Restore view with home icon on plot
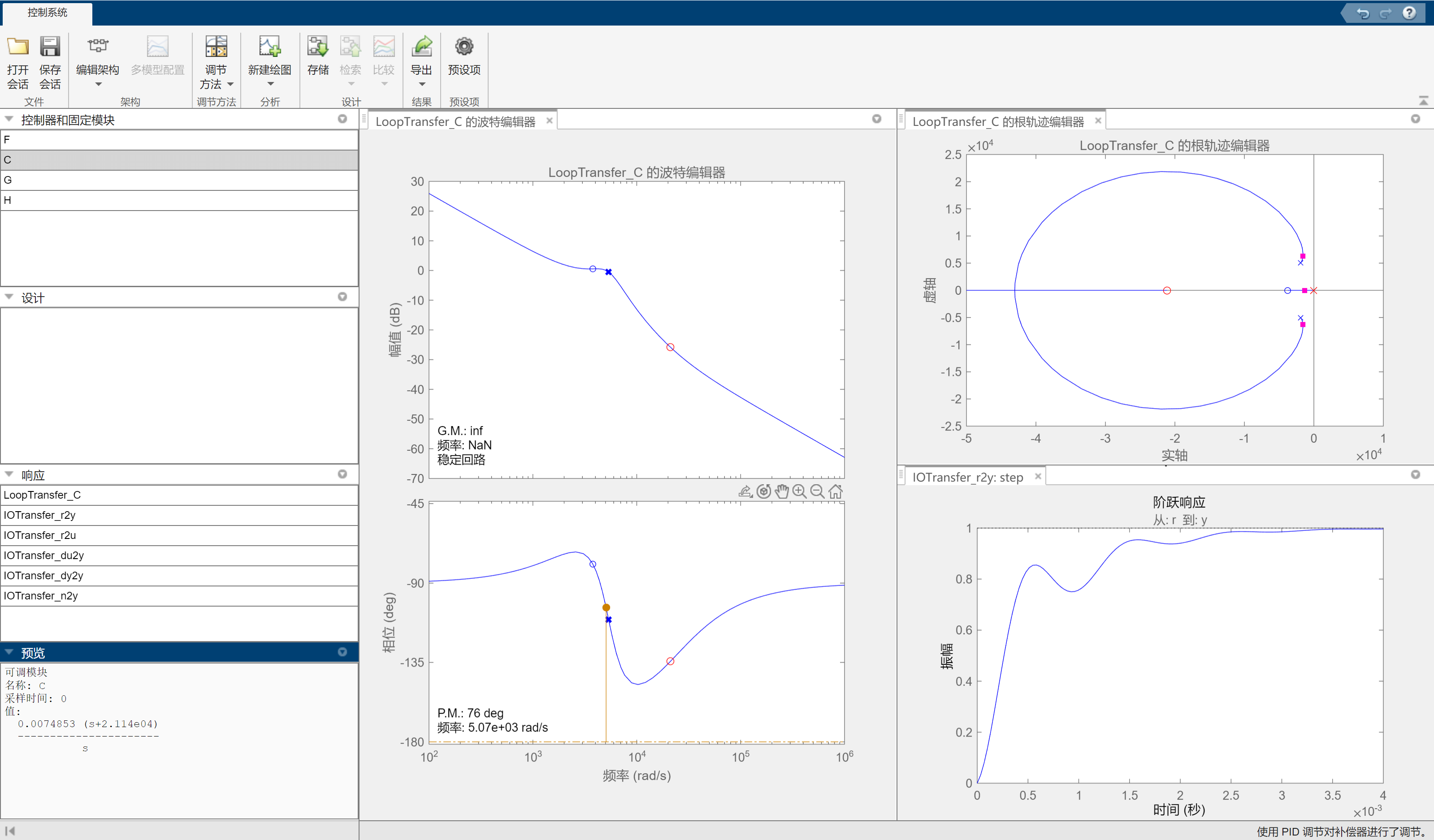Viewport: 1434px width, 840px height. point(836,491)
